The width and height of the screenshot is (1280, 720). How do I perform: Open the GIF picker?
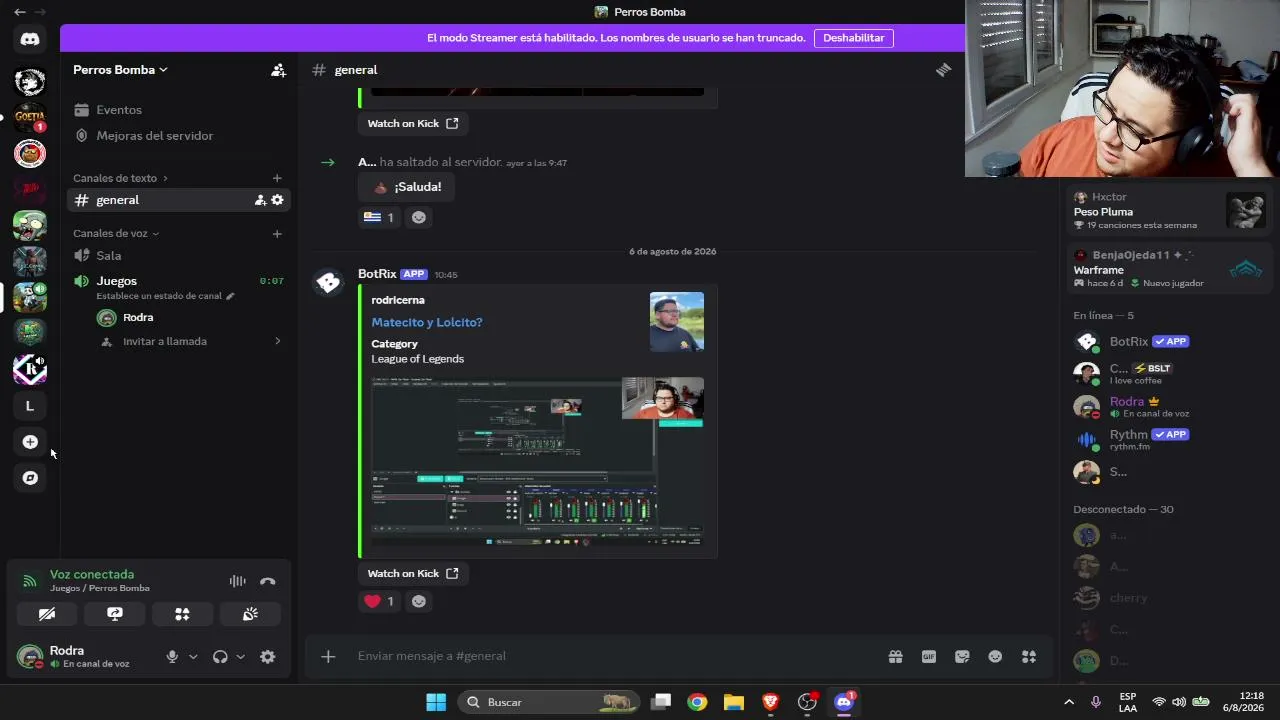coord(929,656)
